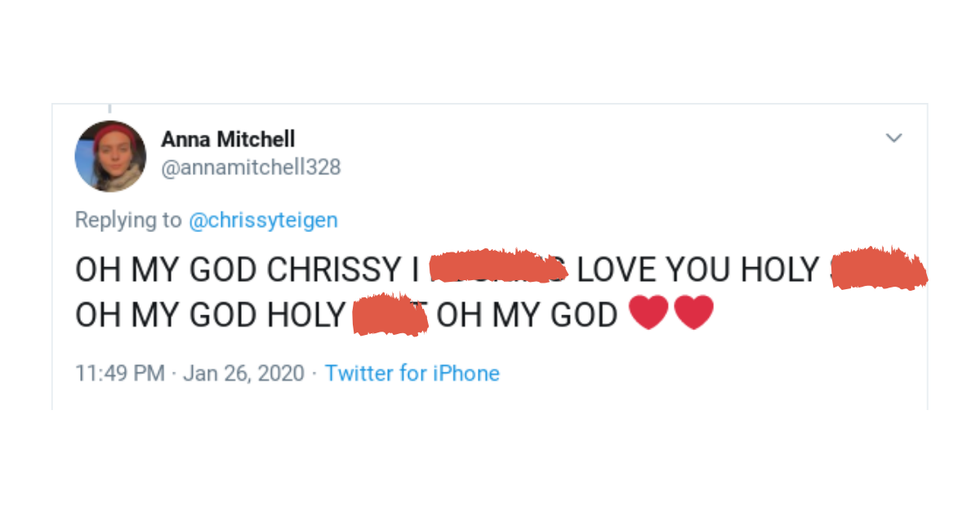Viewport: 980px width, 513px height.
Task: Click the red scribble ending the first line
Action: pos(878,268)
